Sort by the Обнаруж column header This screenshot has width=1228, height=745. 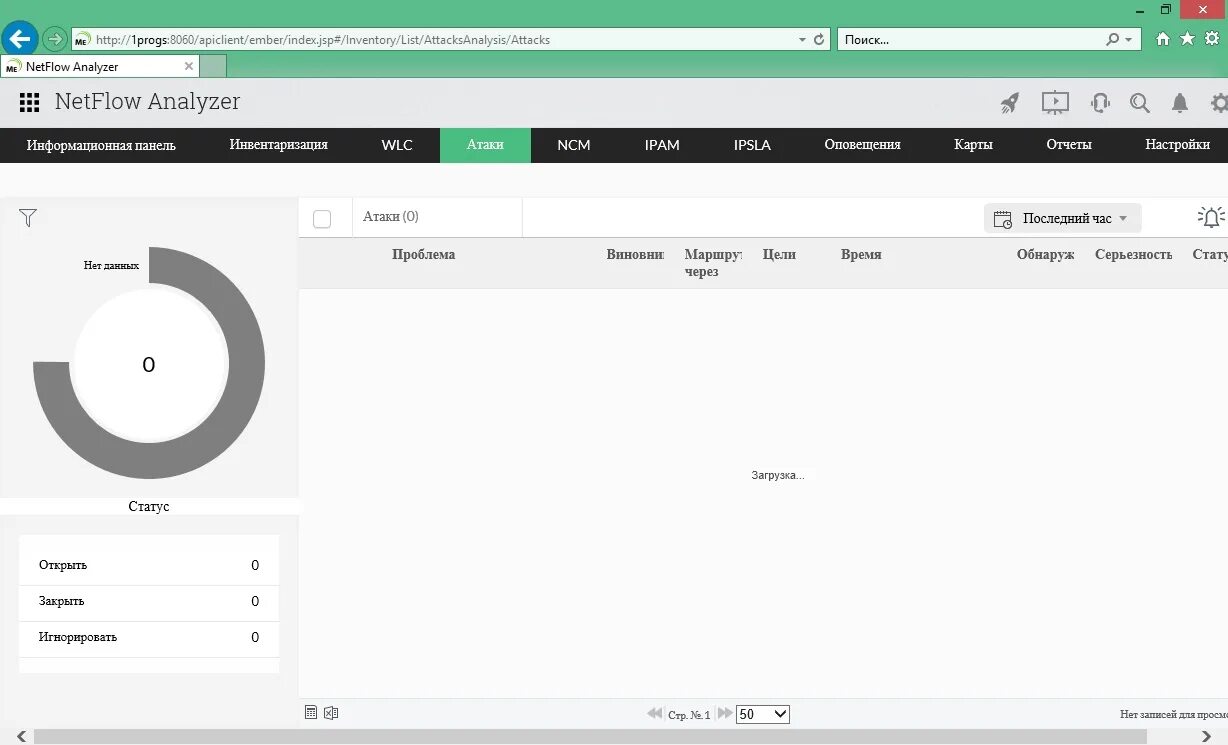coord(1045,255)
